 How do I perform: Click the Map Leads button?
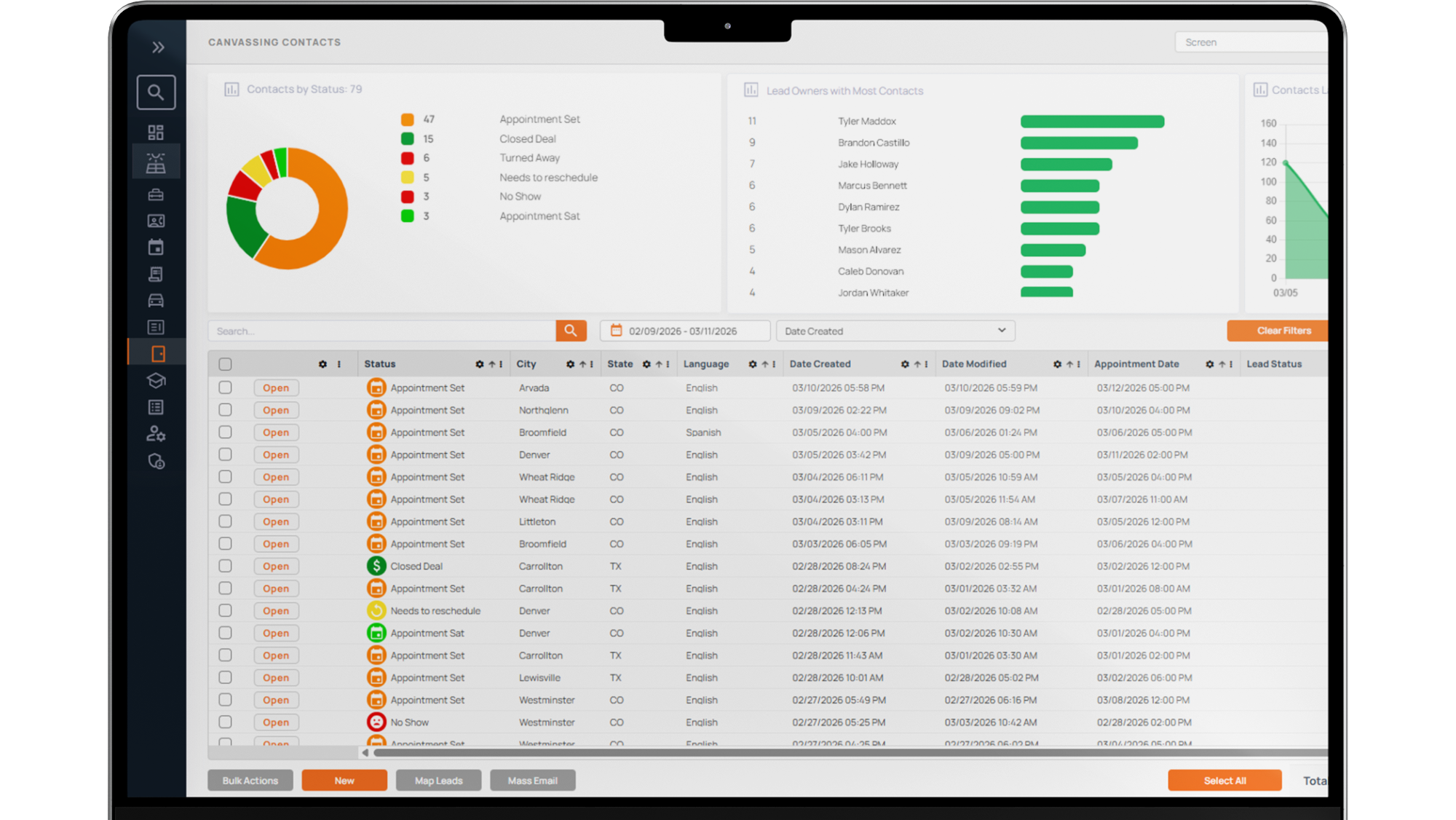[438, 781]
